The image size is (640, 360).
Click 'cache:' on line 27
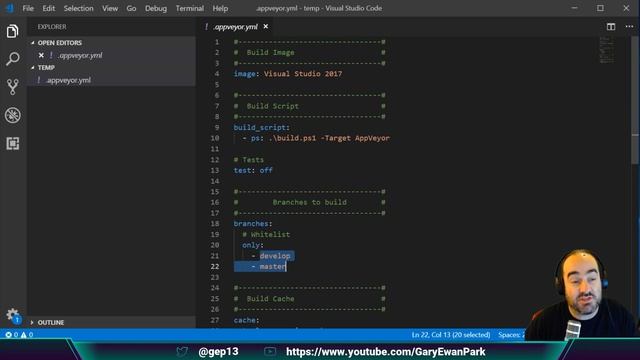[247, 320]
